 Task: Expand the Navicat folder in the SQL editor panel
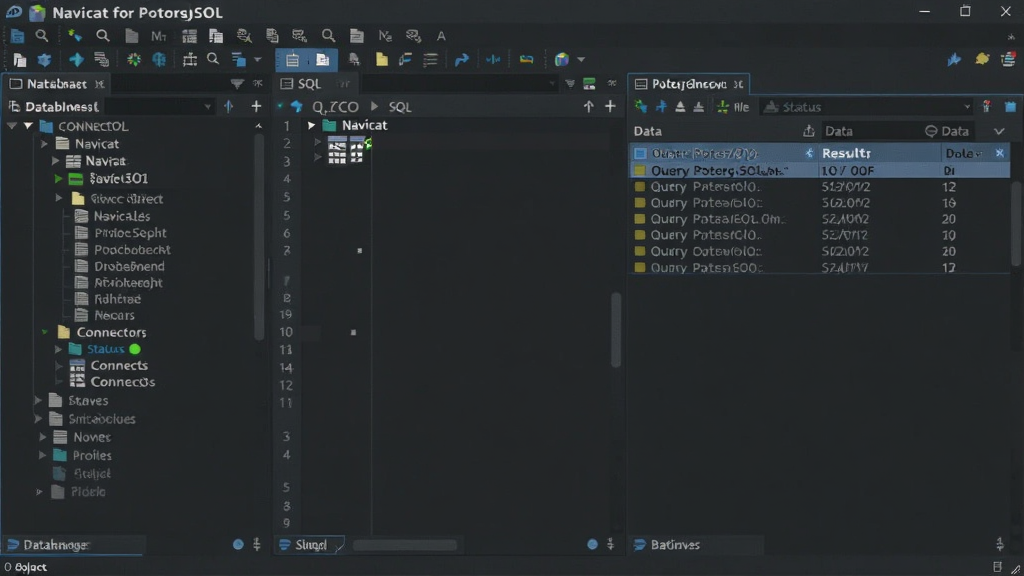tap(312, 125)
